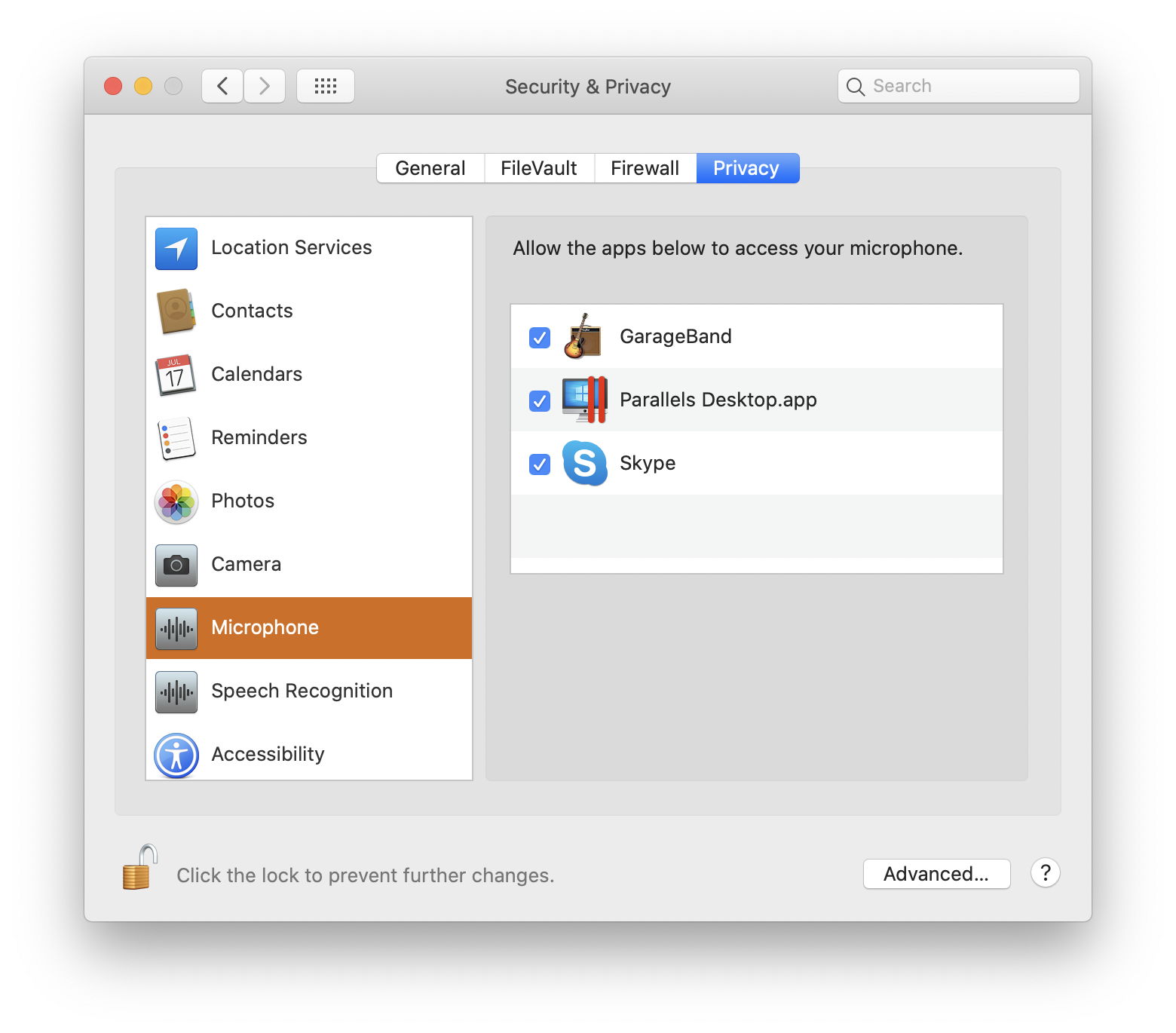Toggle Skype microphone permission checkbox
The width and height of the screenshot is (1176, 1033).
click(x=540, y=464)
